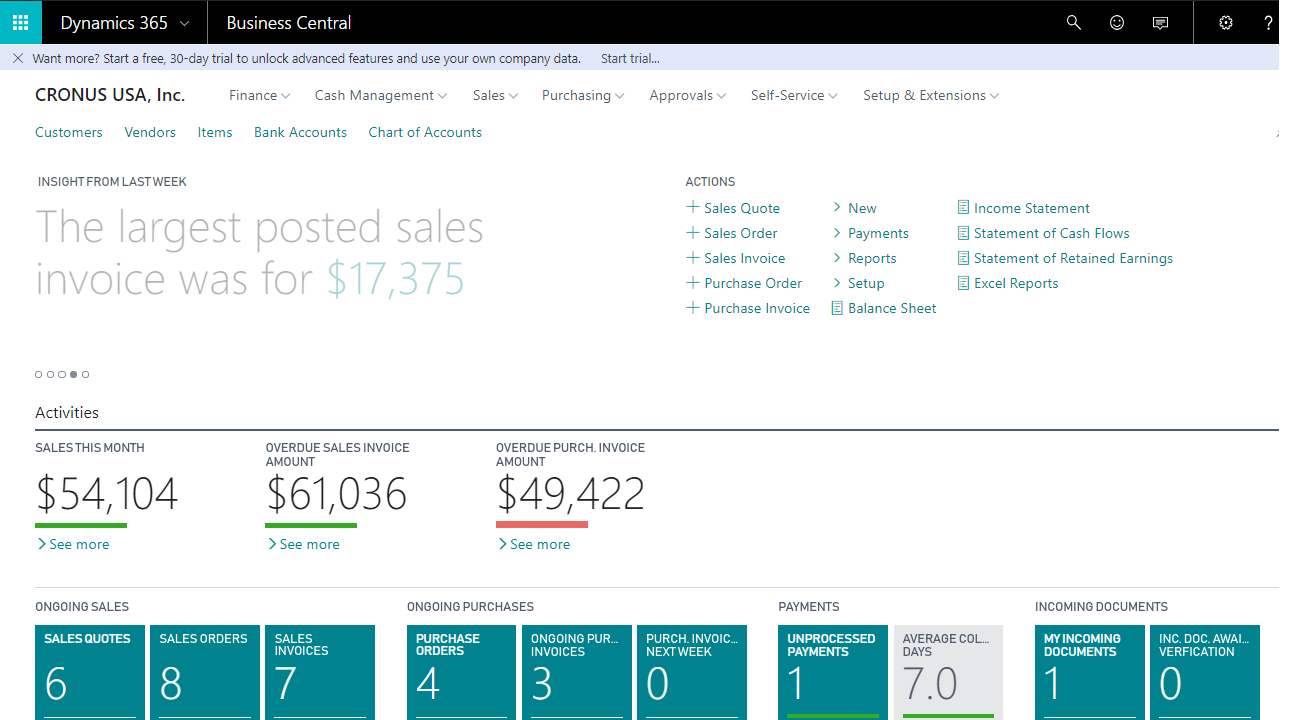
Task: Click the $49,422 overdue purchase figure
Action: tap(570, 494)
